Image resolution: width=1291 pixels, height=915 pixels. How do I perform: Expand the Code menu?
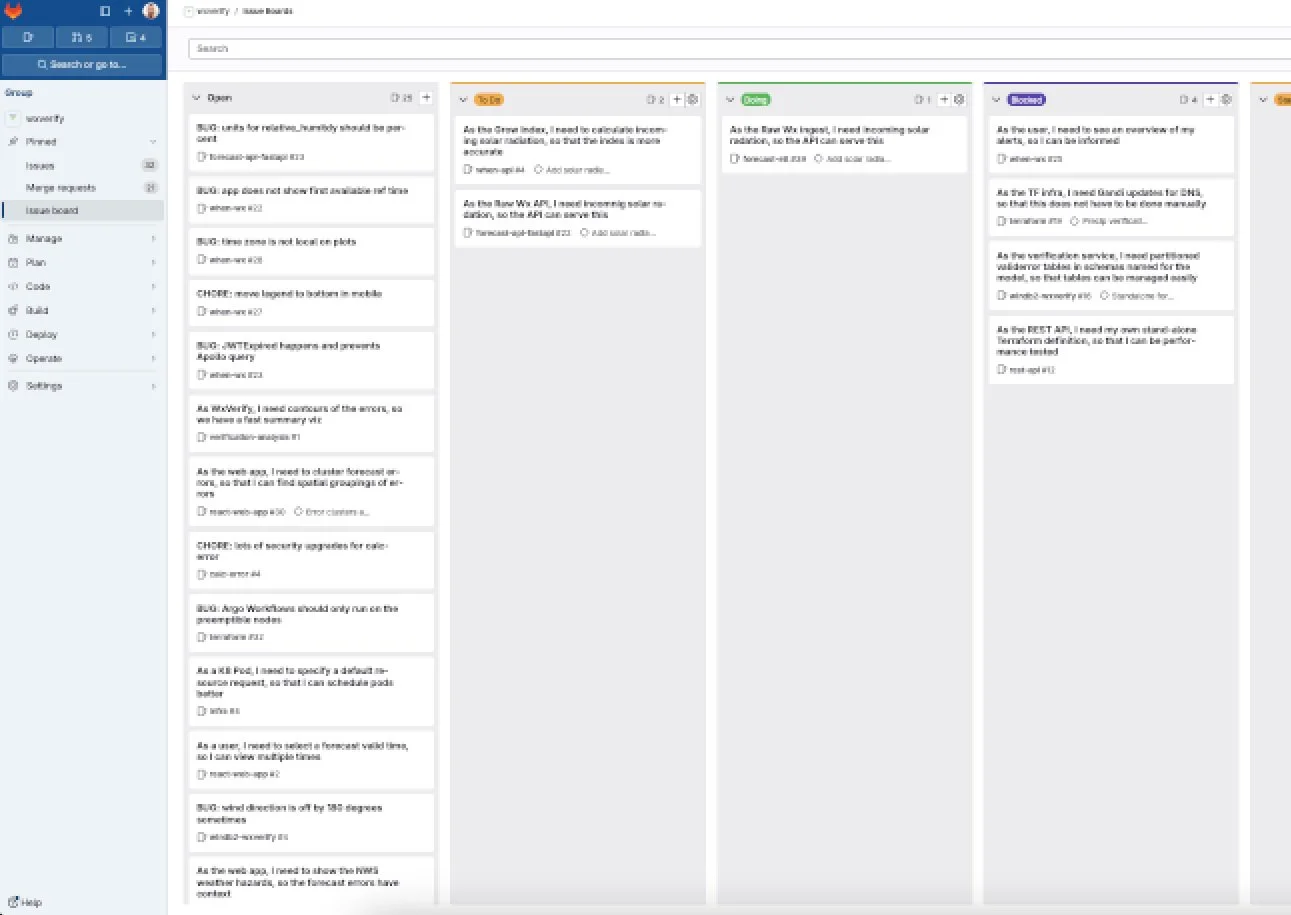tap(82, 286)
